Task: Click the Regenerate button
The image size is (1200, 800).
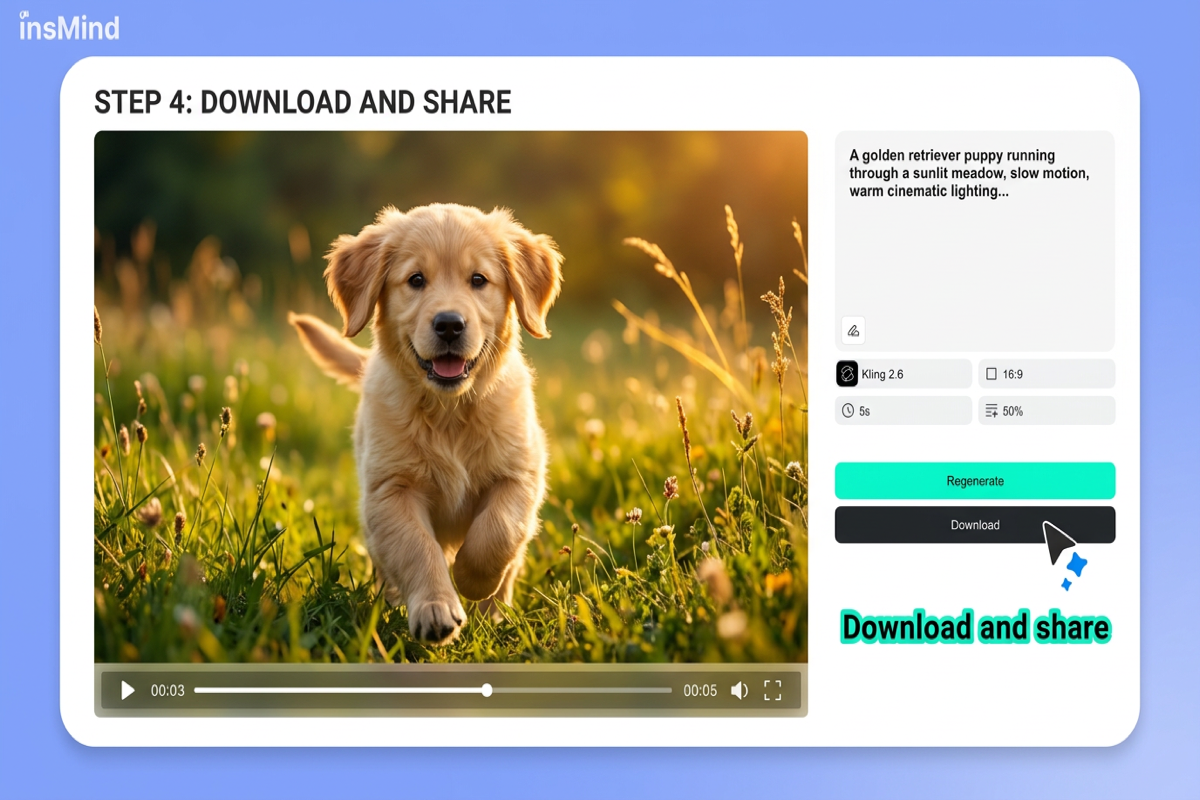Action: click(x=974, y=481)
